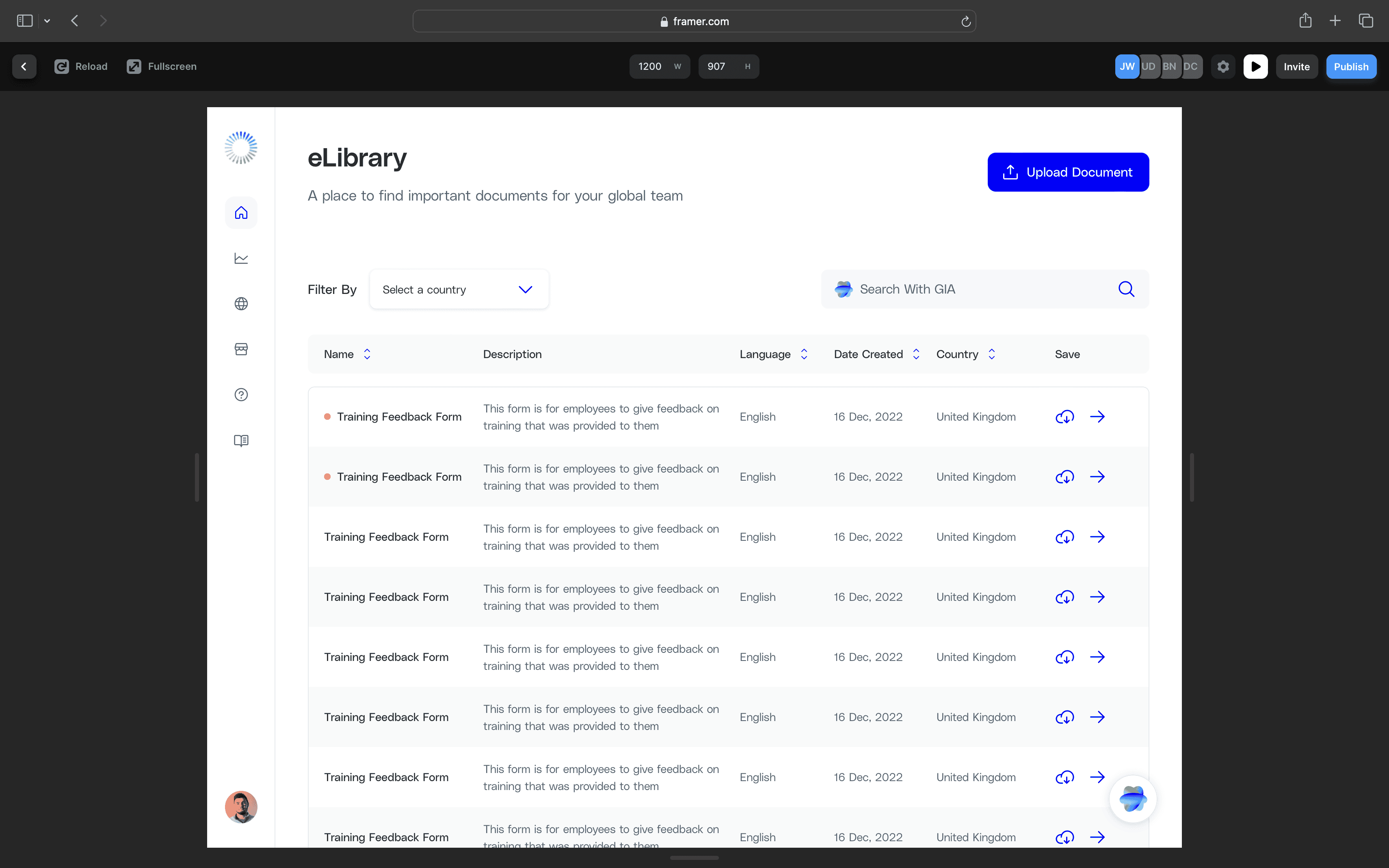This screenshot has height=868, width=1389.
Task: Click the help question mark icon
Action: 240,395
